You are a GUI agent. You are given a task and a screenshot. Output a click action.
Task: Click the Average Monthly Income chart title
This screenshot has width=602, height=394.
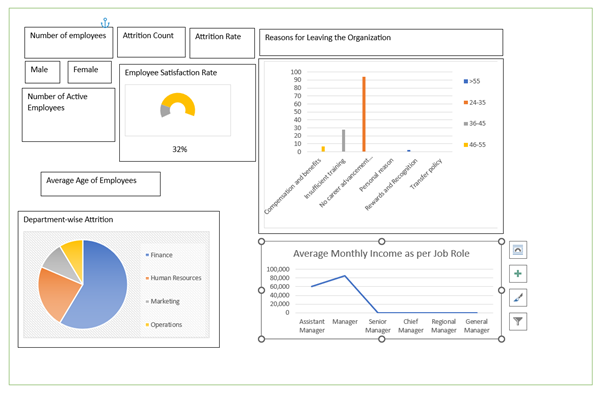coord(381,253)
